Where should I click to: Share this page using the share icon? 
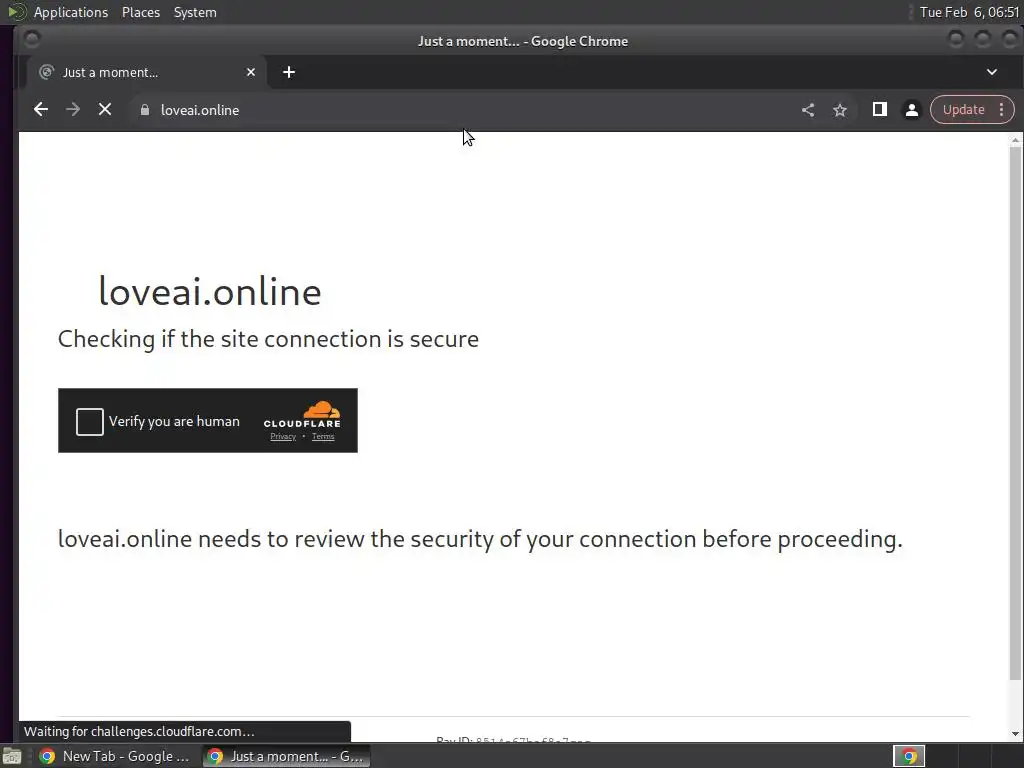pyautogui.click(x=808, y=110)
